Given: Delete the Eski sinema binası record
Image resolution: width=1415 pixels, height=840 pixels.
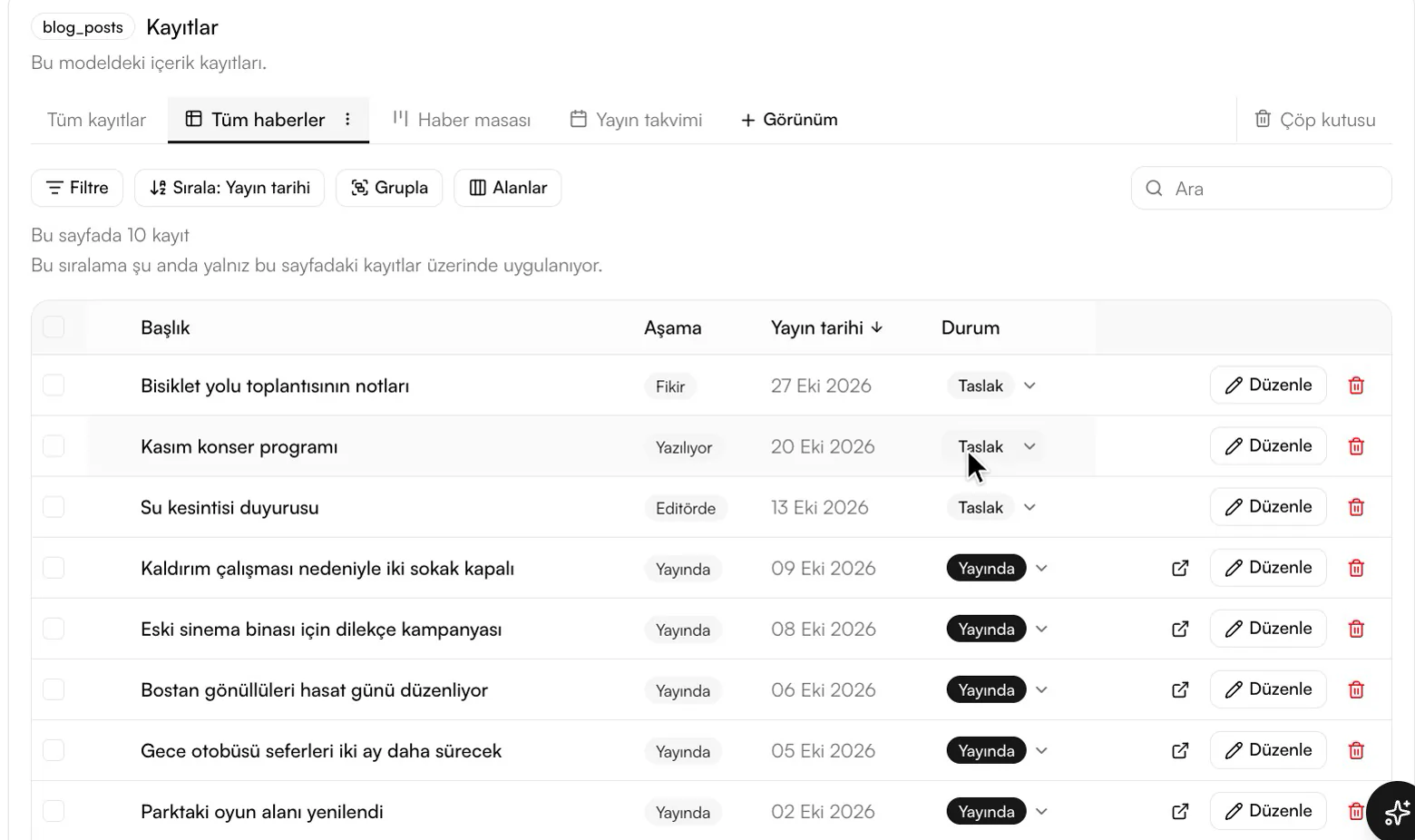Looking at the screenshot, I should point(1356,629).
